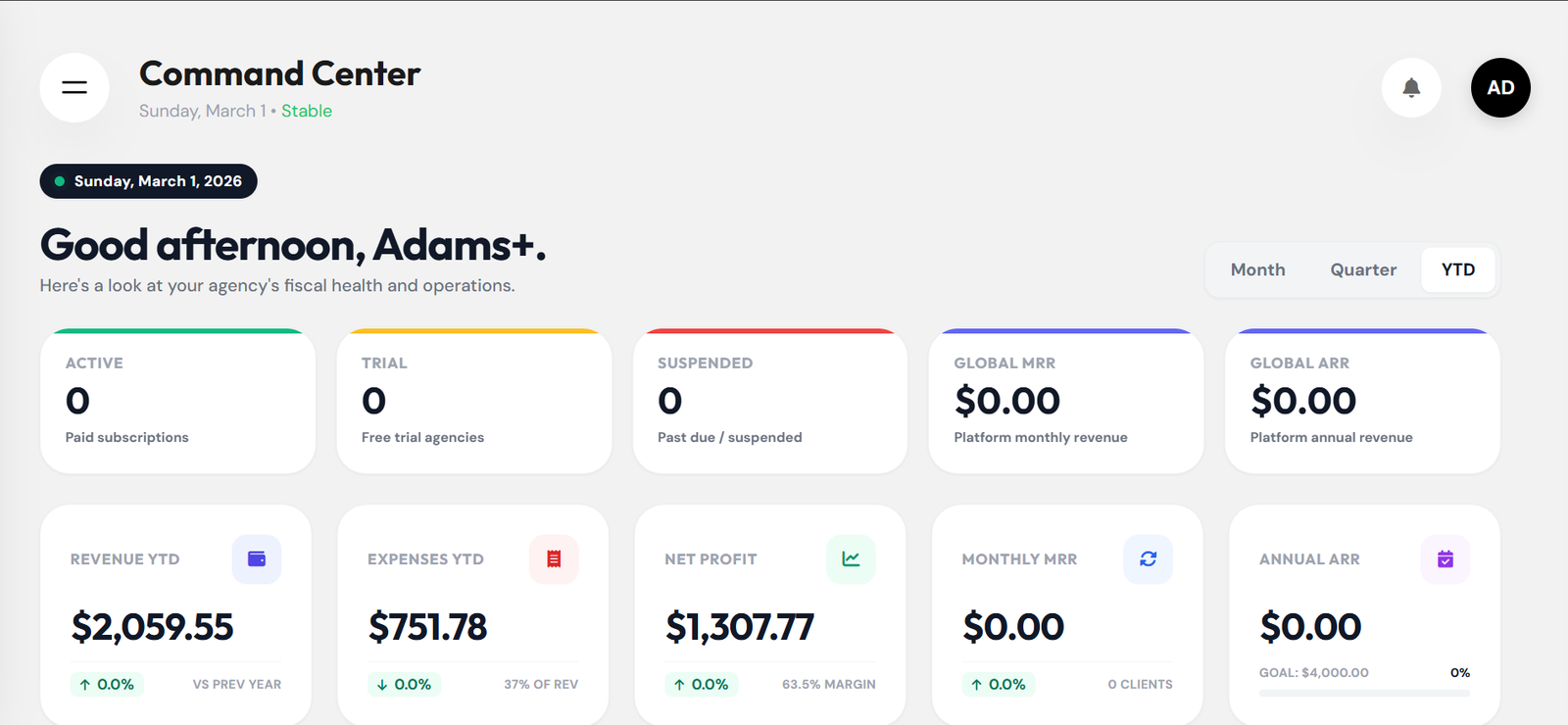Click the Sunday, March 1, 2026 date pill

[148, 181]
